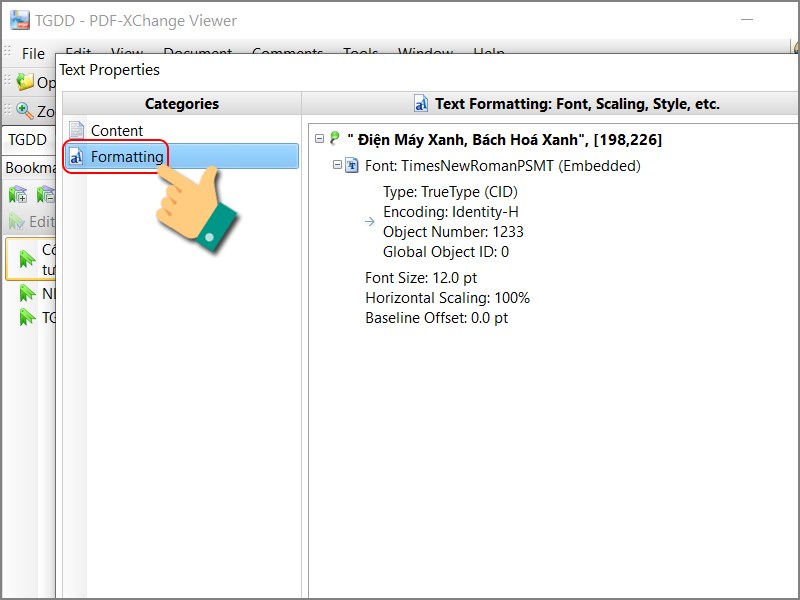The width and height of the screenshot is (800, 600).
Task: Open the File menu
Action: (x=33, y=53)
